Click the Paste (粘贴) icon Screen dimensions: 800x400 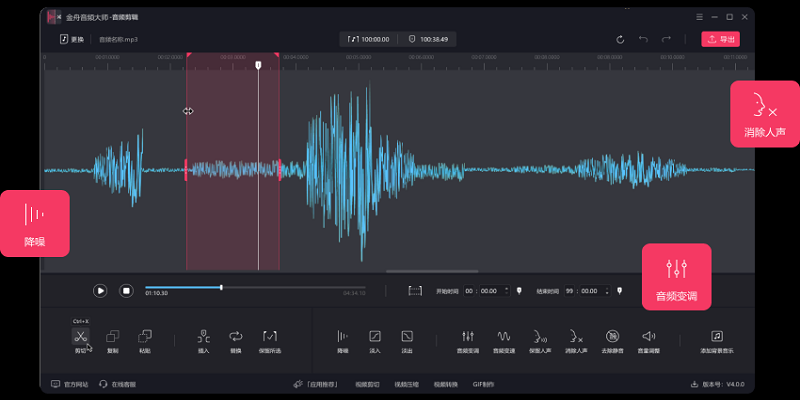[145, 337]
